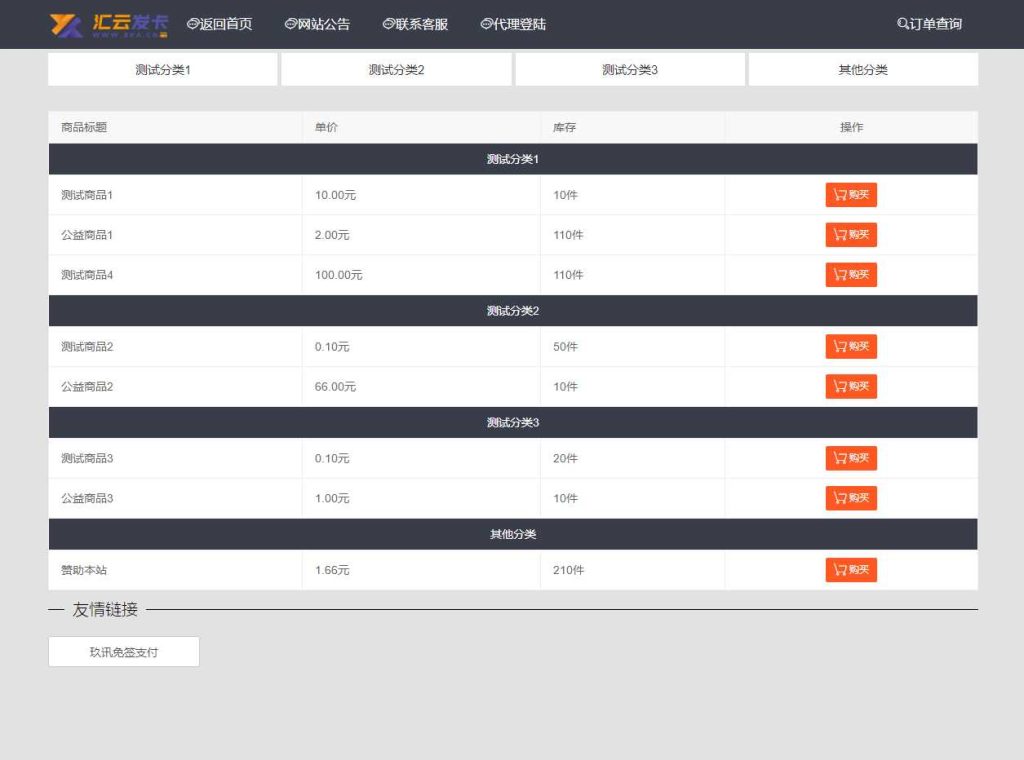The width and height of the screenshot is (1024, 760).
Task: Switch to the 其他分类 category tab
Action: pyautogui.click(x=862, y=69)
